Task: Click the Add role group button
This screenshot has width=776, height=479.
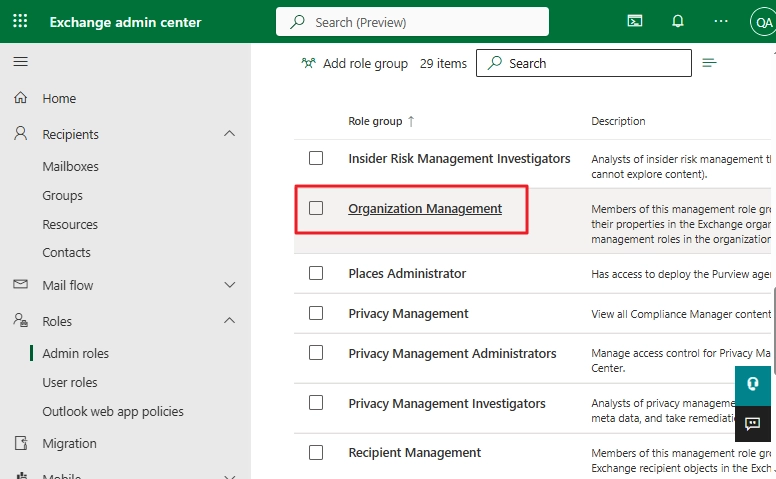Action: pos(354,63)
